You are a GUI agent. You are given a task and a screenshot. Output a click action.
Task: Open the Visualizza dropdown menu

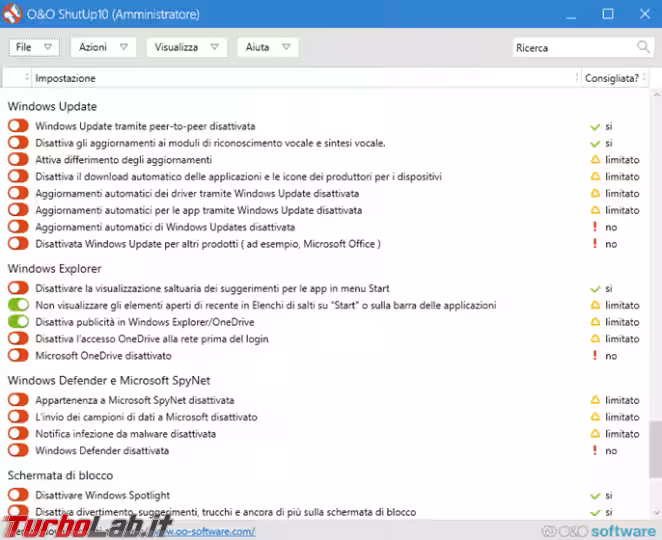click(187, 47)
